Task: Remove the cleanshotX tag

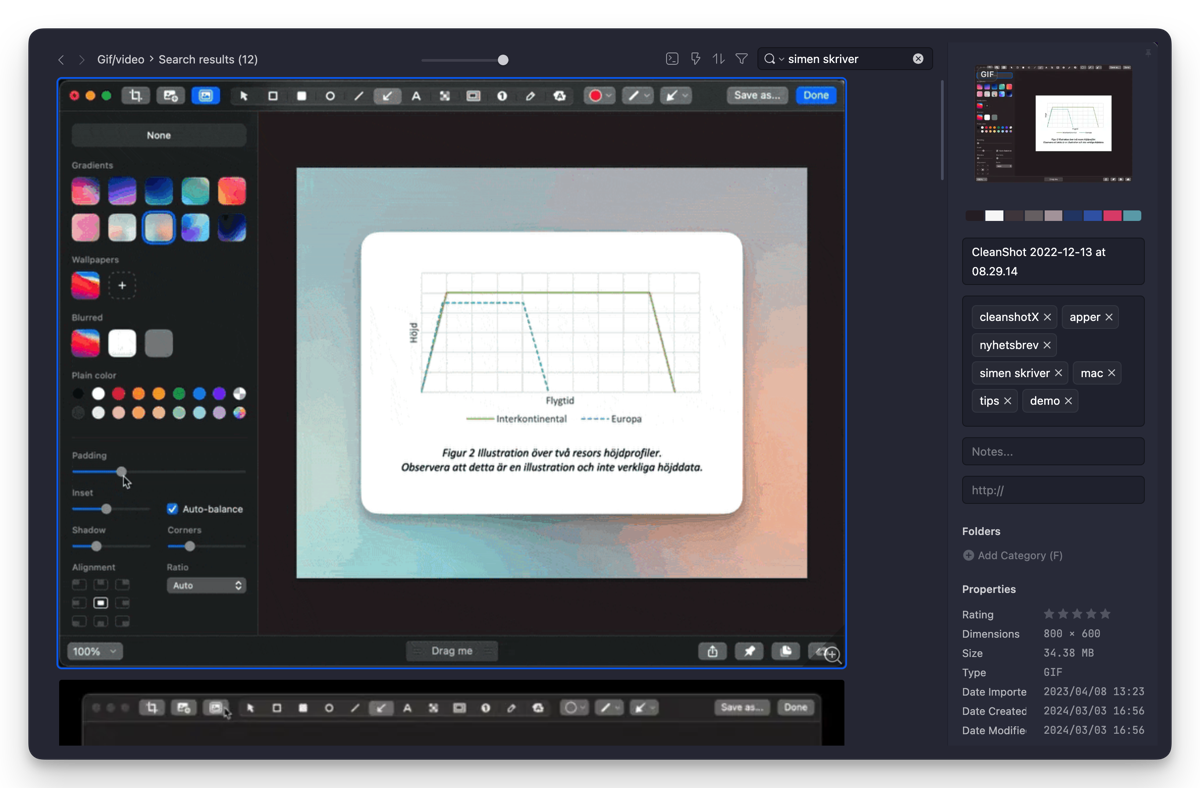Action: point(1047,317)
